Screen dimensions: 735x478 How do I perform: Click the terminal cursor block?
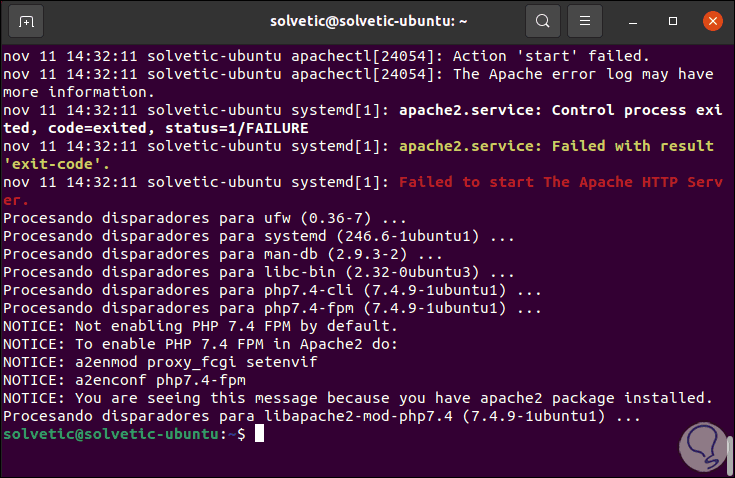point(259,434)
